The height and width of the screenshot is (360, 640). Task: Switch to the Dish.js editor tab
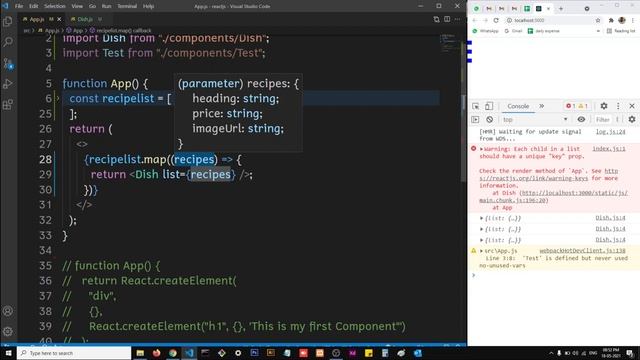pos(85,19)
